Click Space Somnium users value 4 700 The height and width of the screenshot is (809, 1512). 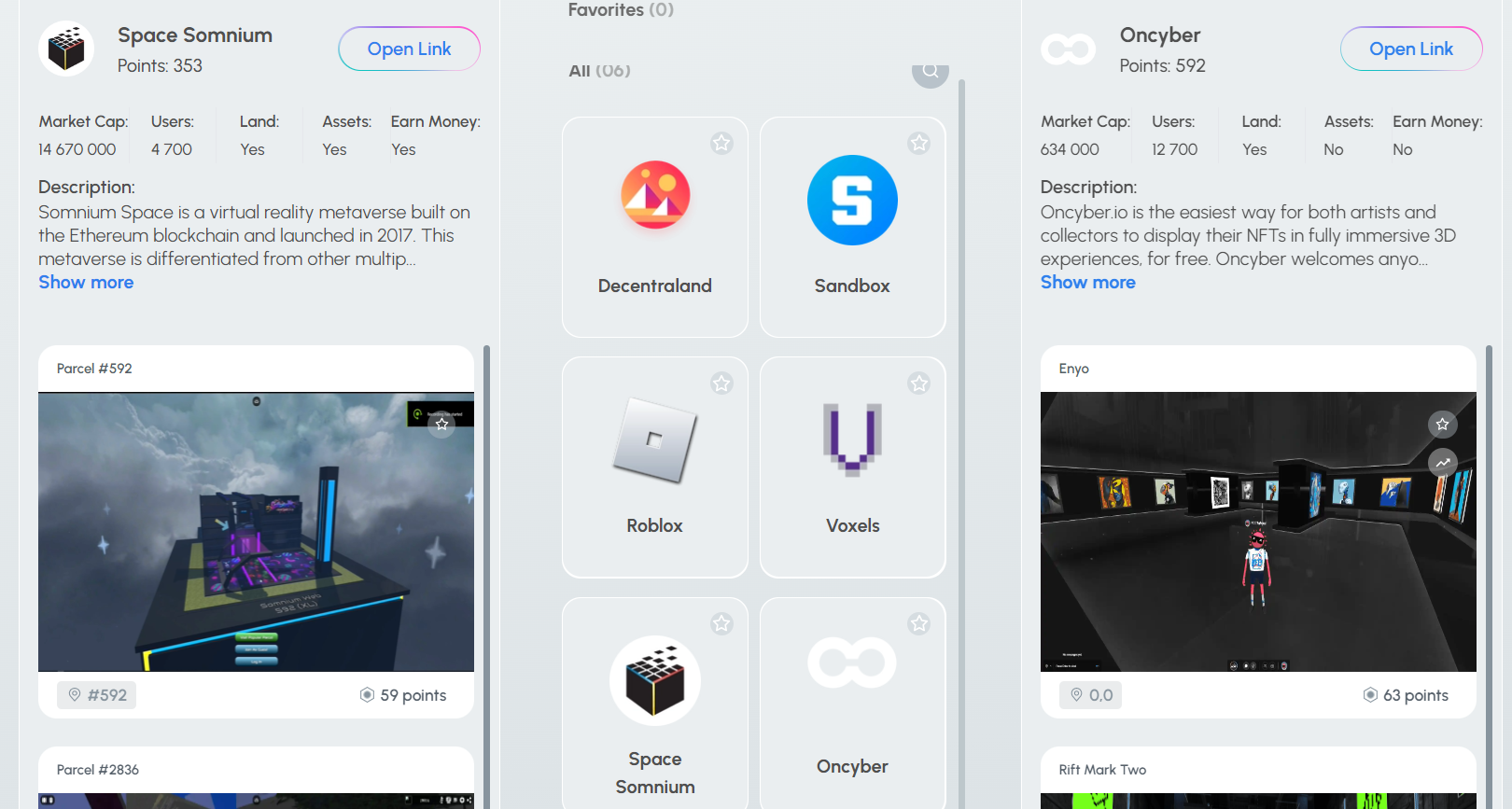click(x=172, y=149)
